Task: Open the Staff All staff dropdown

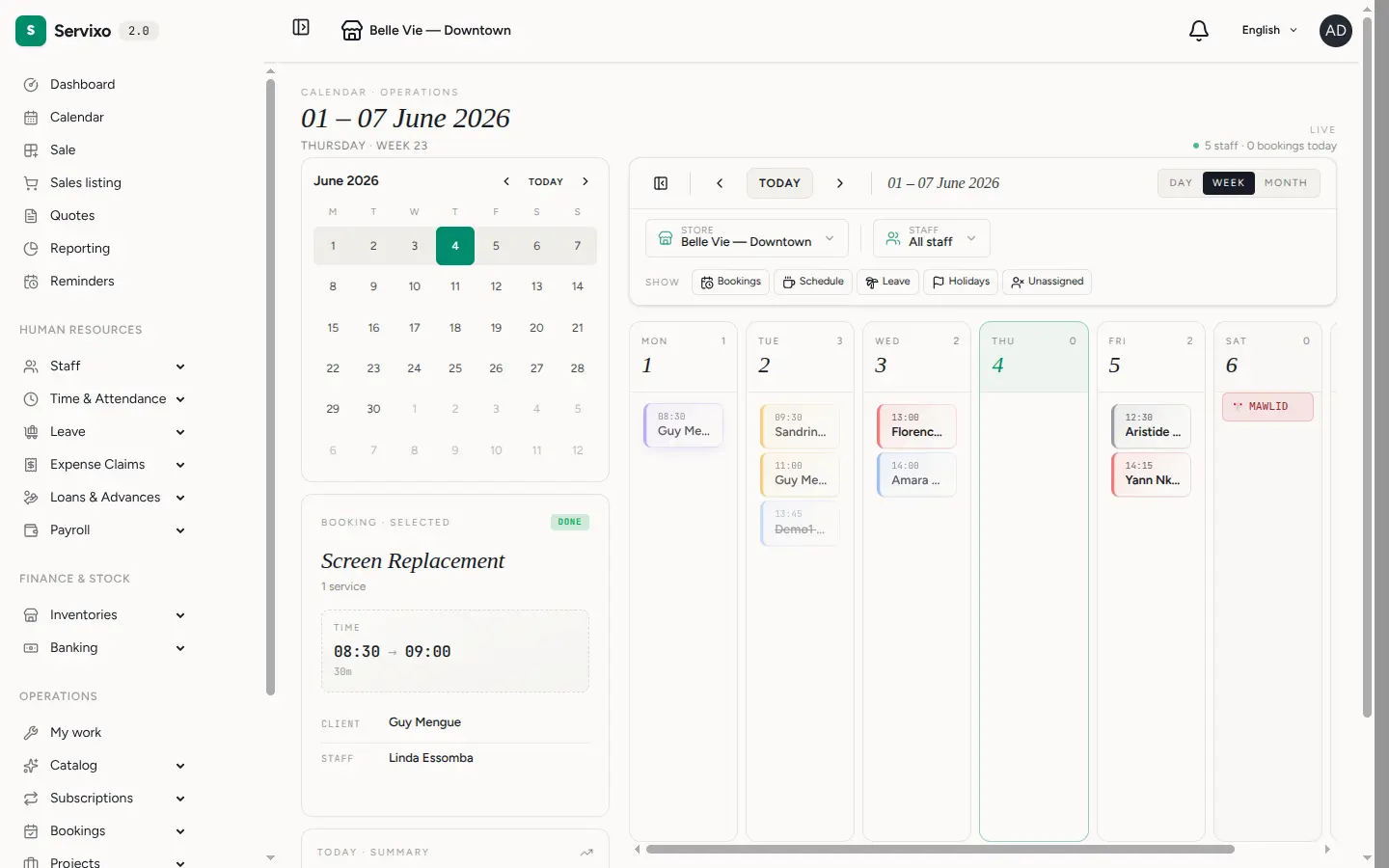Action: click(932, 238)
